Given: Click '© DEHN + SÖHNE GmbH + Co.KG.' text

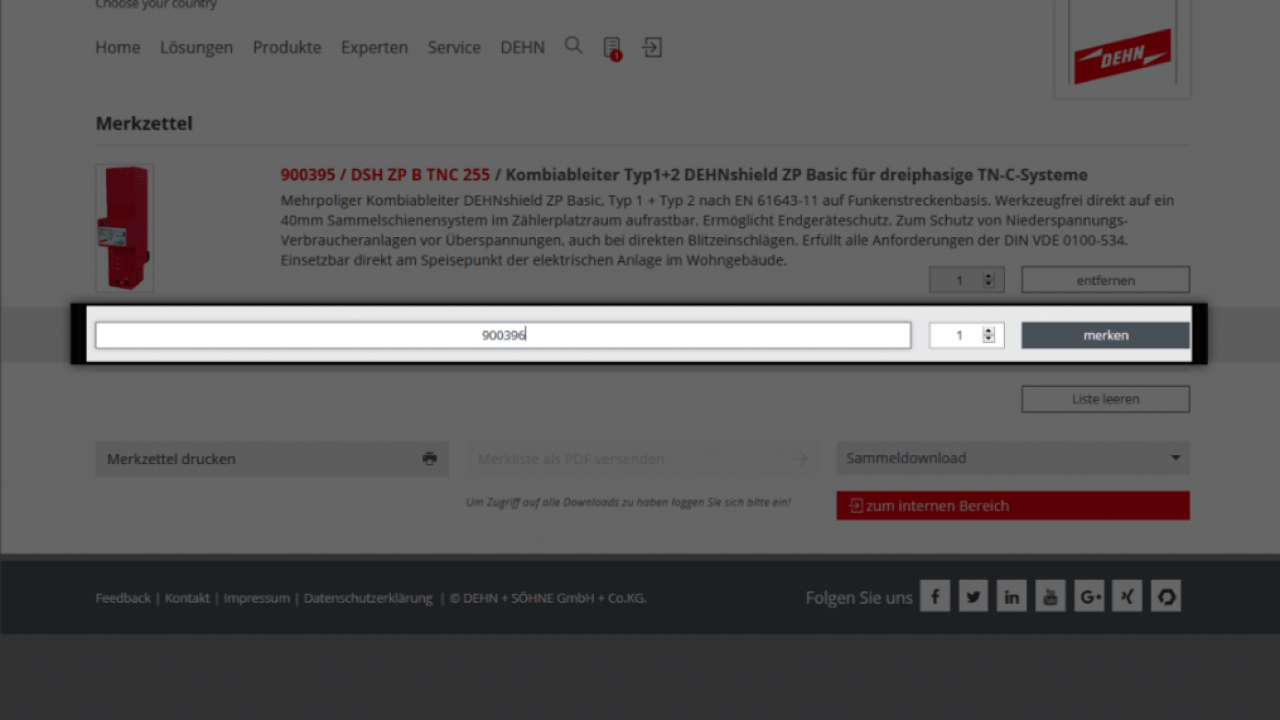Looking at the screenshot, I should click(x=548, y=598).
